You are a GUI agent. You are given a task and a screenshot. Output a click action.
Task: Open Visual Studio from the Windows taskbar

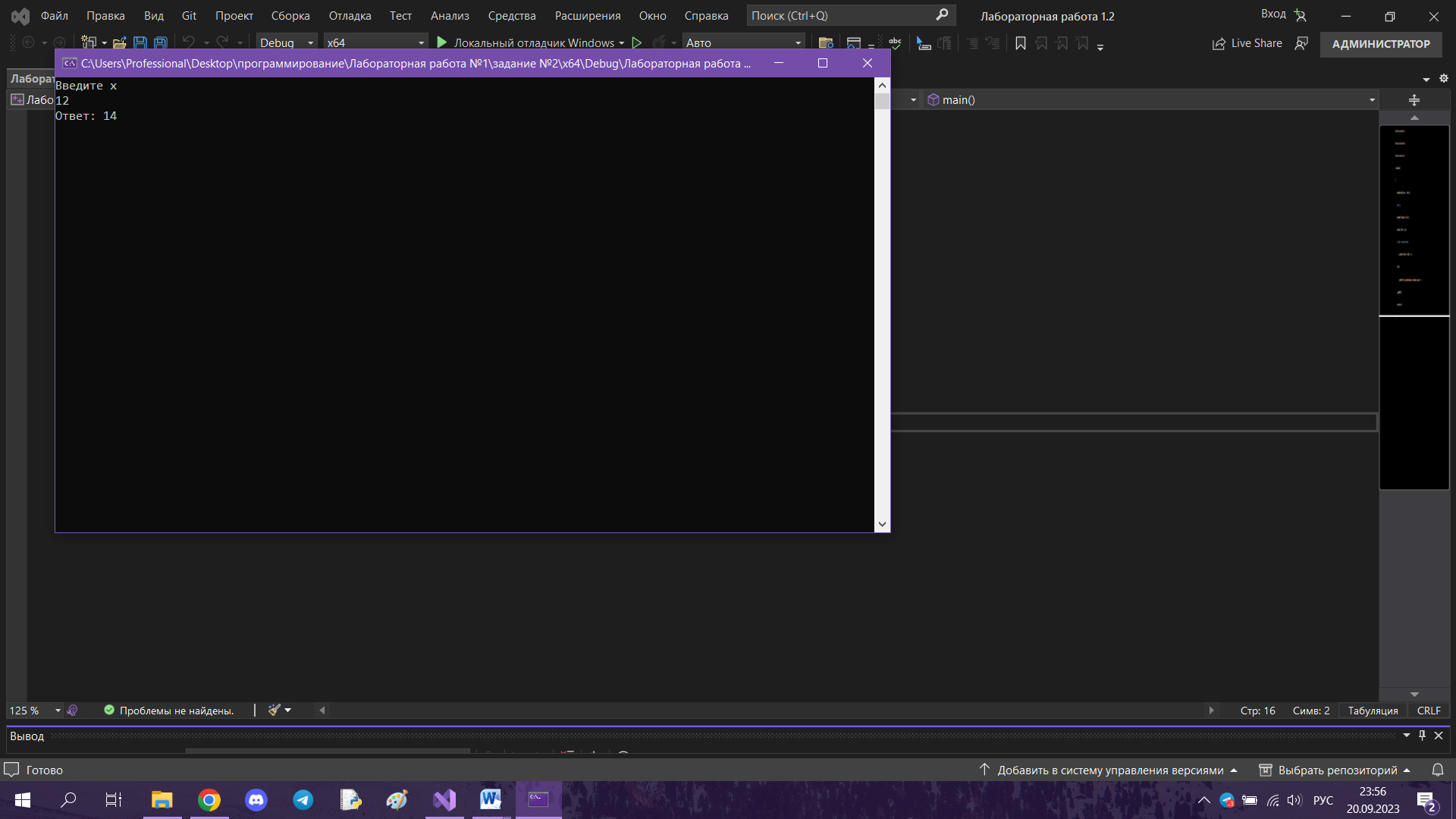coord(444,799)
